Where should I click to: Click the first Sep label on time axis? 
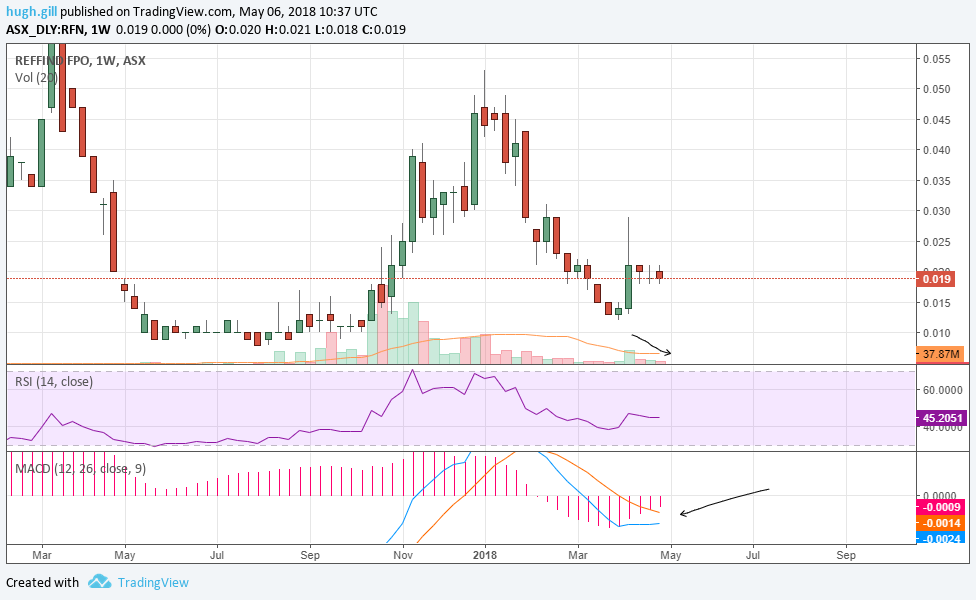coord(310,555)
